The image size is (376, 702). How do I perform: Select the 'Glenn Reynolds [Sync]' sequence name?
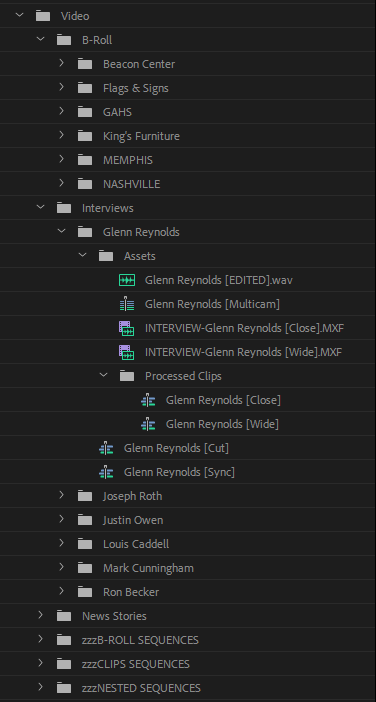pyautogui.click(x=179, y=473)
